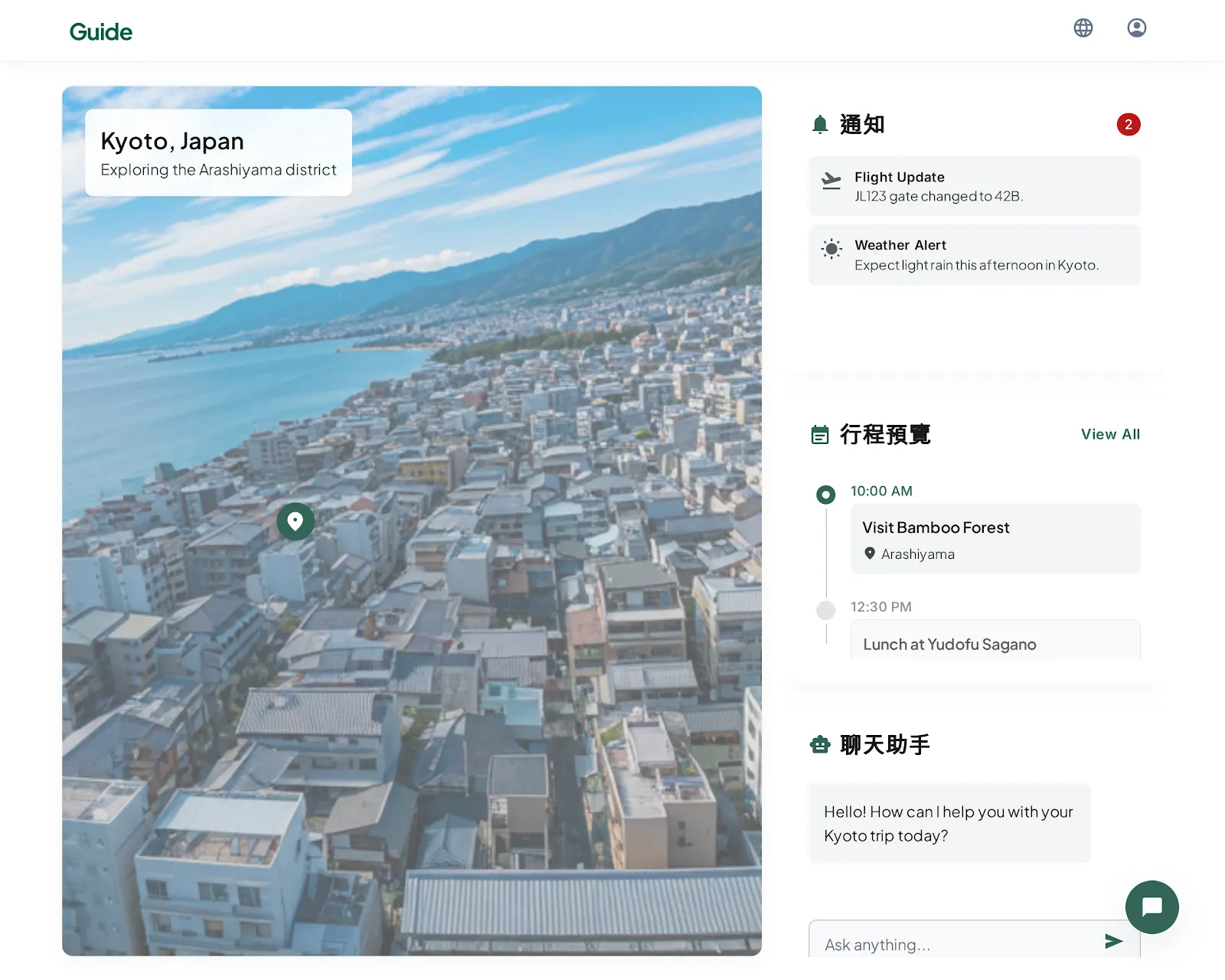Click the notifications bell icon

point(820,124)
